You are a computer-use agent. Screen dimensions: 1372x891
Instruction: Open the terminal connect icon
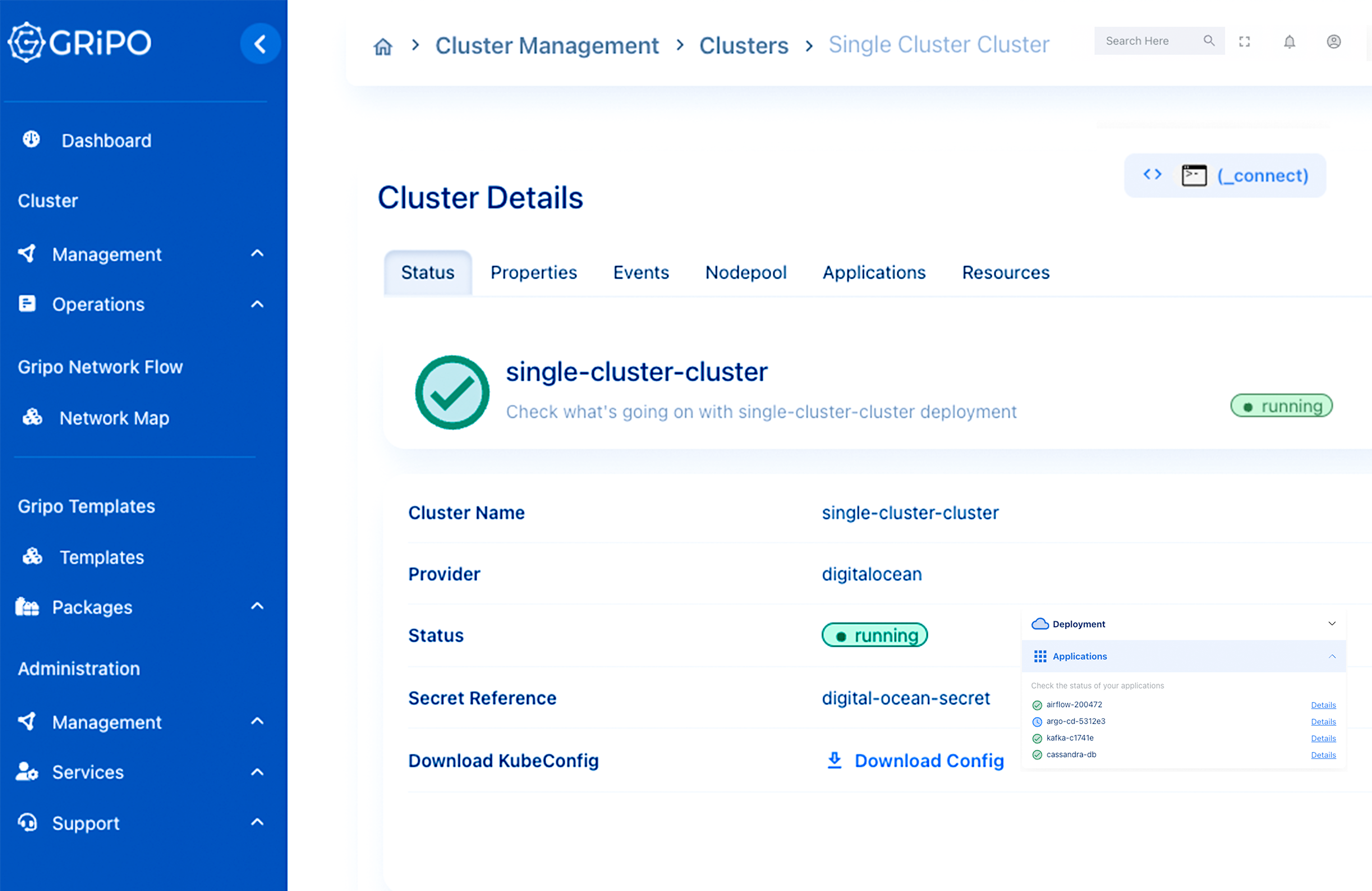tap(1193, 175)
